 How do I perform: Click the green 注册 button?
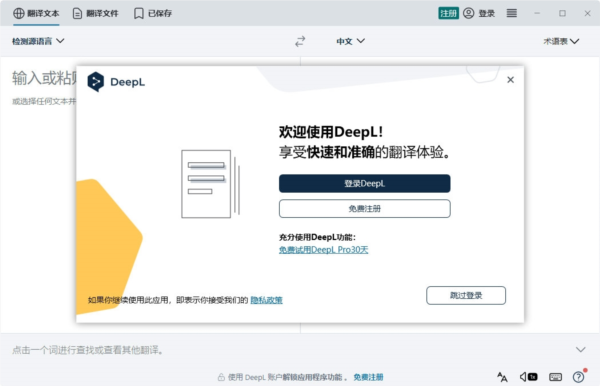[x=448, y=13]
